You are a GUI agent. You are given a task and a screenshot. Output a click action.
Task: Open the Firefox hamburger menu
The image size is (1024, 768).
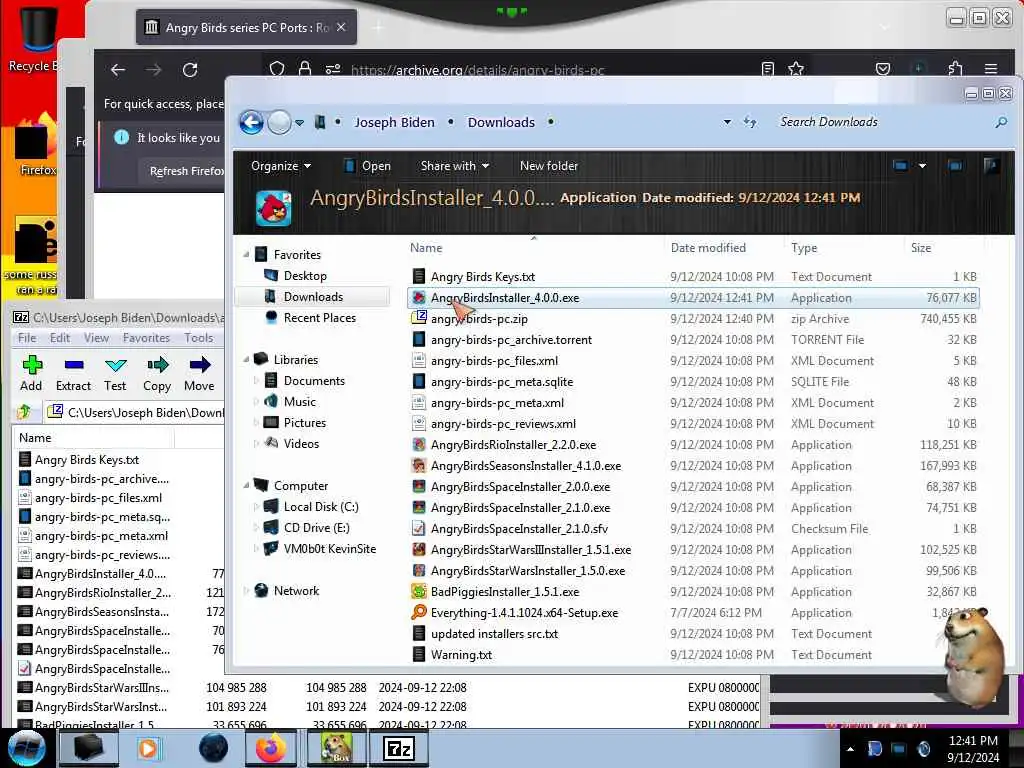click(991, 69)
